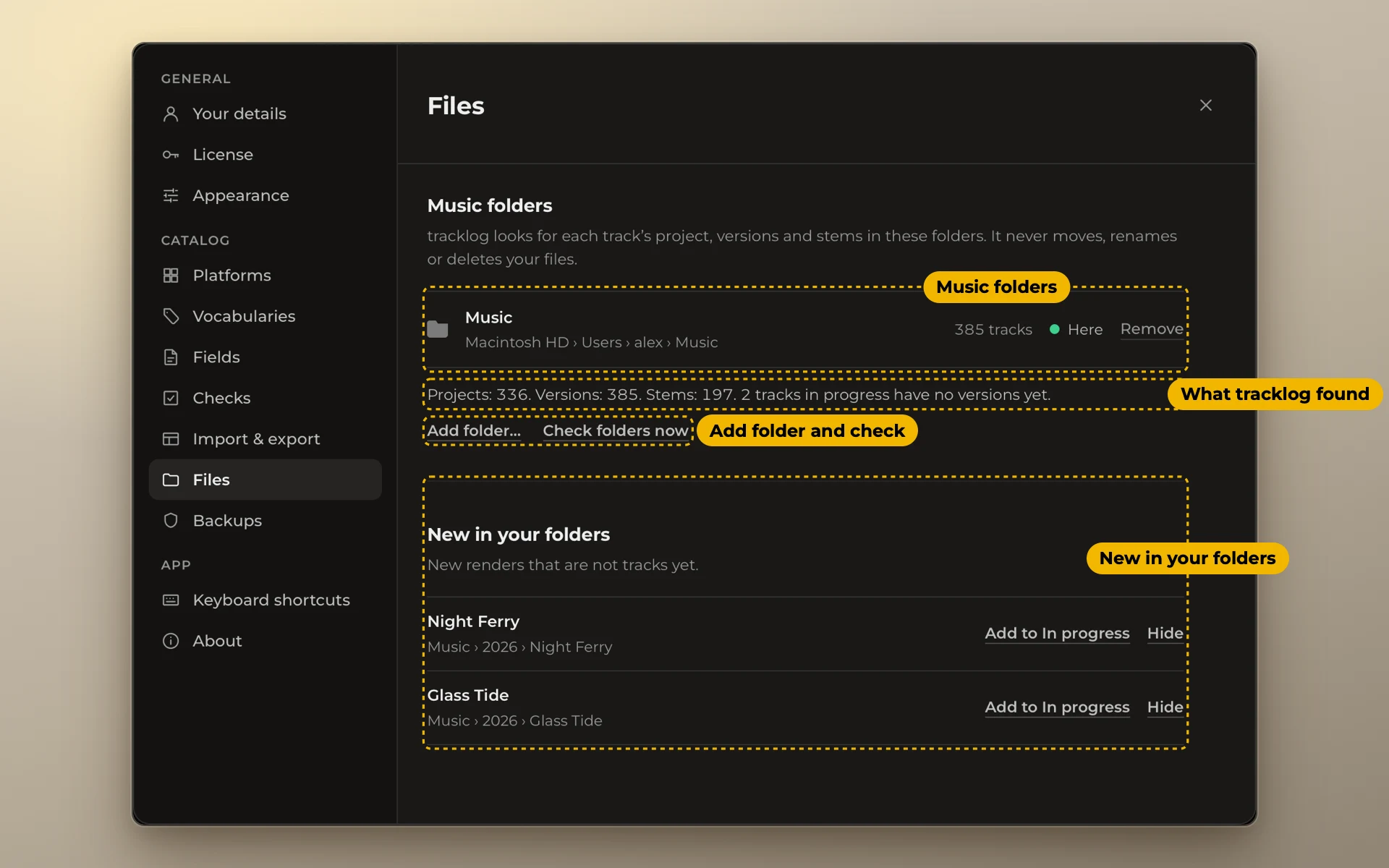
Task: Click the person icon beside Your details
Action: (x=171, y=114)
